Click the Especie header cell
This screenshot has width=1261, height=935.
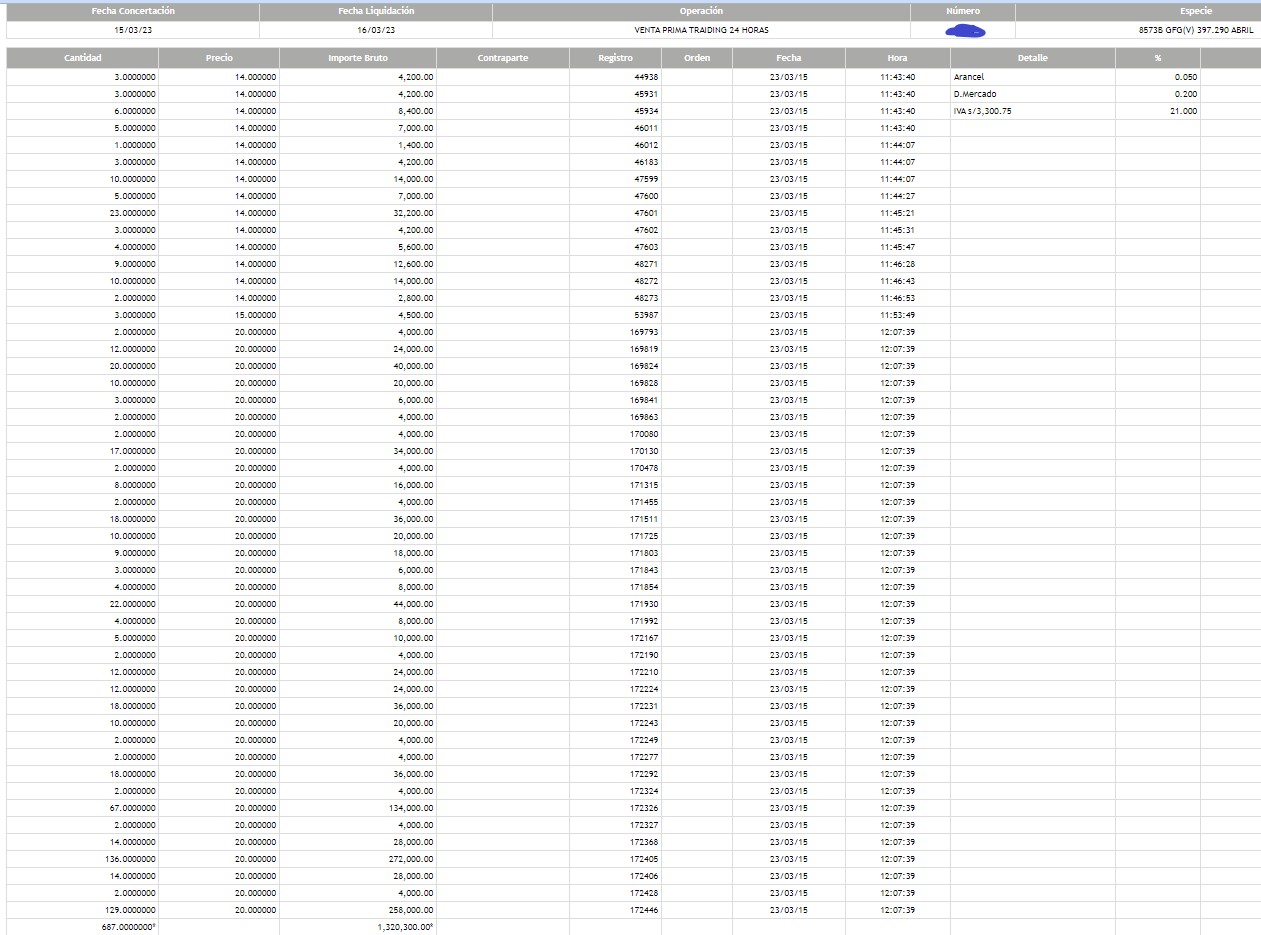(1195, 11)
